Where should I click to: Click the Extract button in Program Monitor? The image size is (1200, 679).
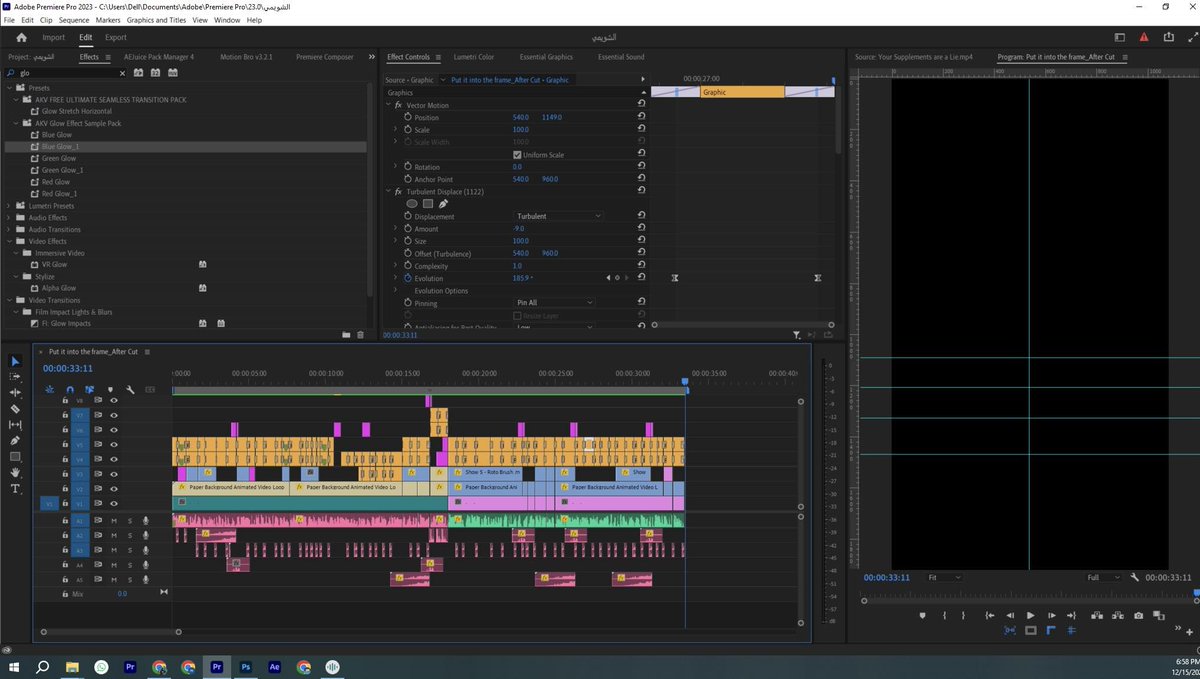click(x=1116, y=616)
